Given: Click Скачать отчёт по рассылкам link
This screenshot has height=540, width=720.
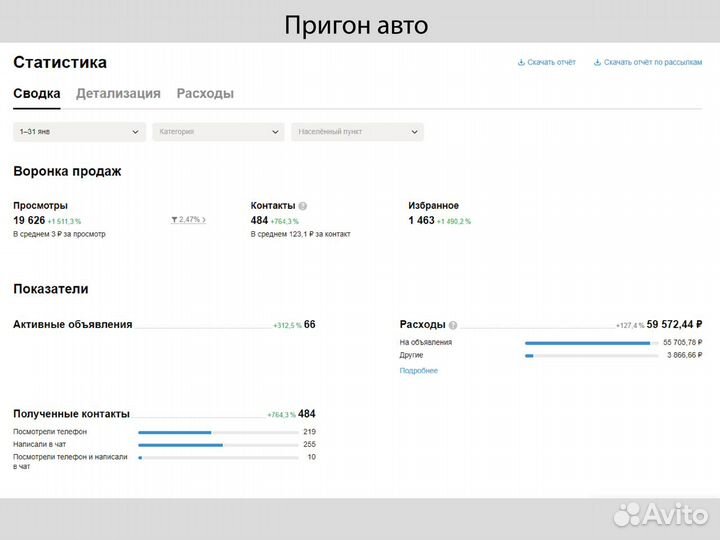Looking at the screenshot, I should (x=653, y=62).
